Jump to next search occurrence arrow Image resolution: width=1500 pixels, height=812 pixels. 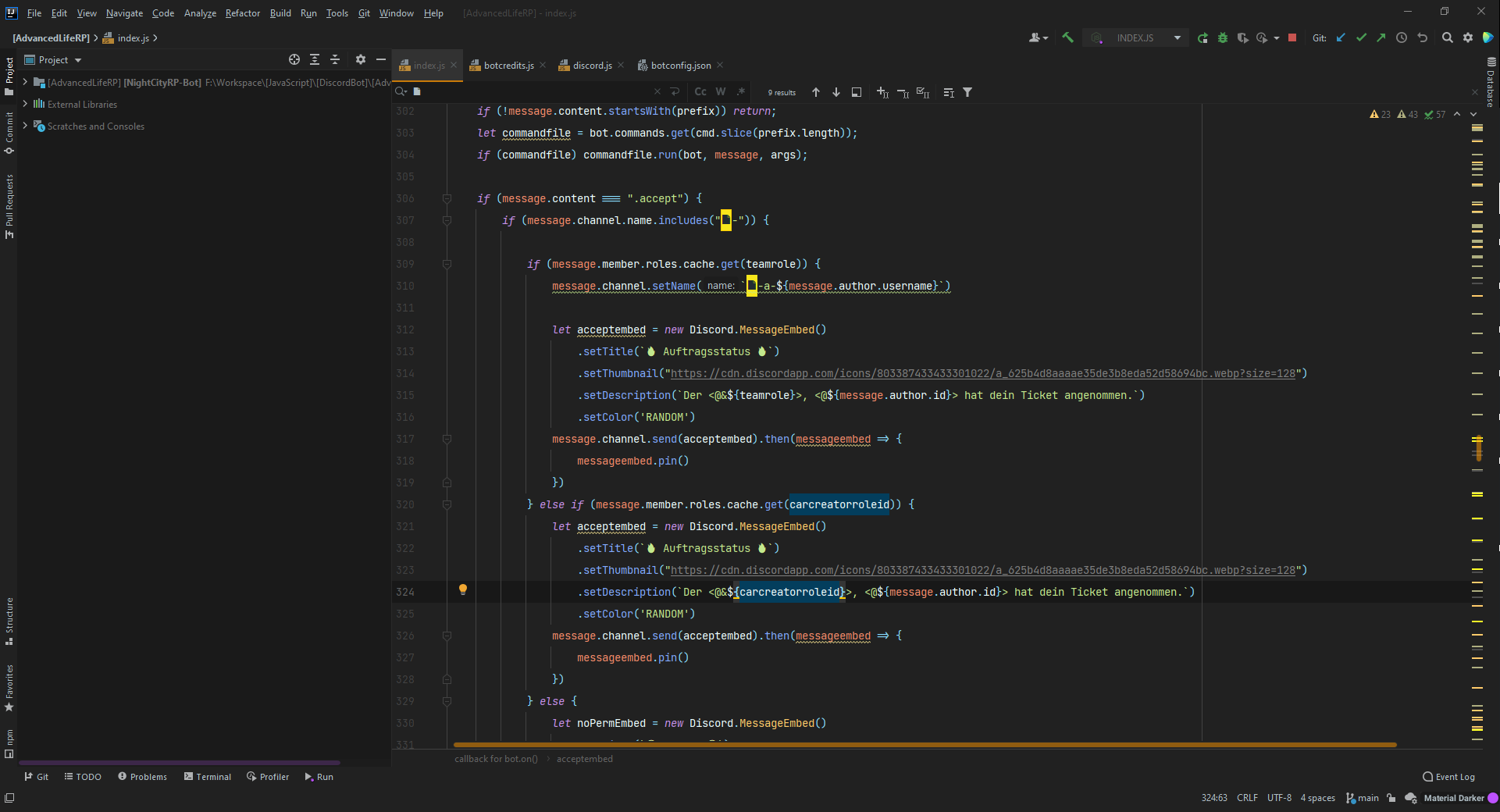point(836,92)
